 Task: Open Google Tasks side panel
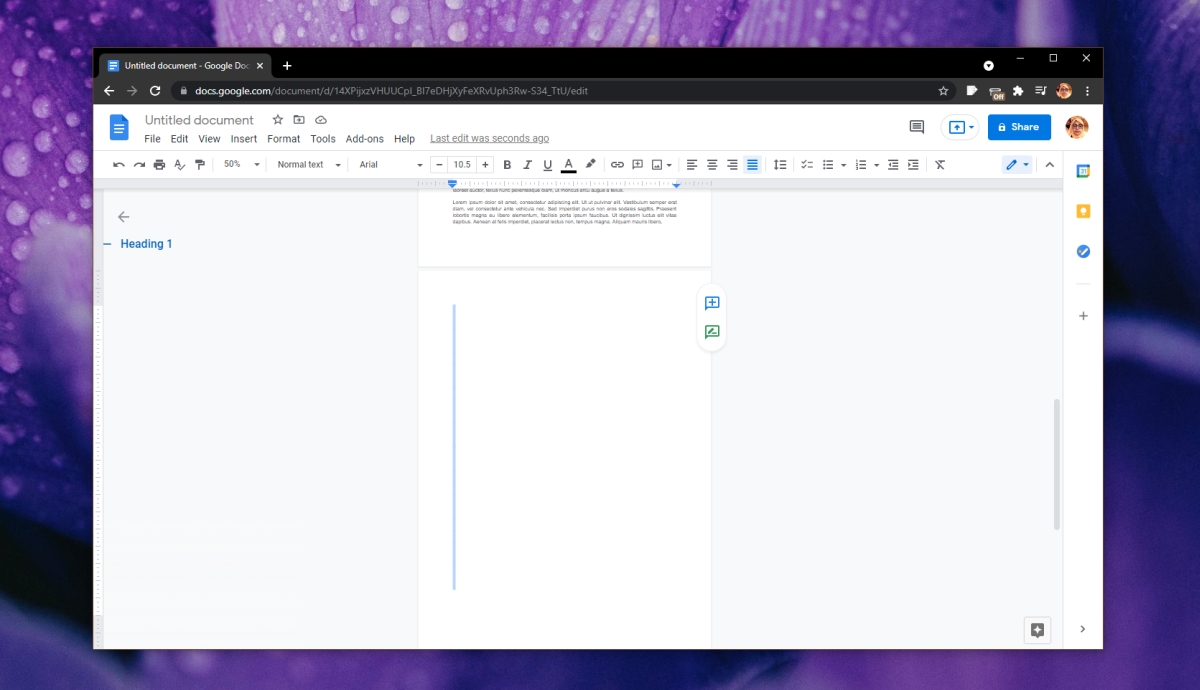coord(1083,251)
